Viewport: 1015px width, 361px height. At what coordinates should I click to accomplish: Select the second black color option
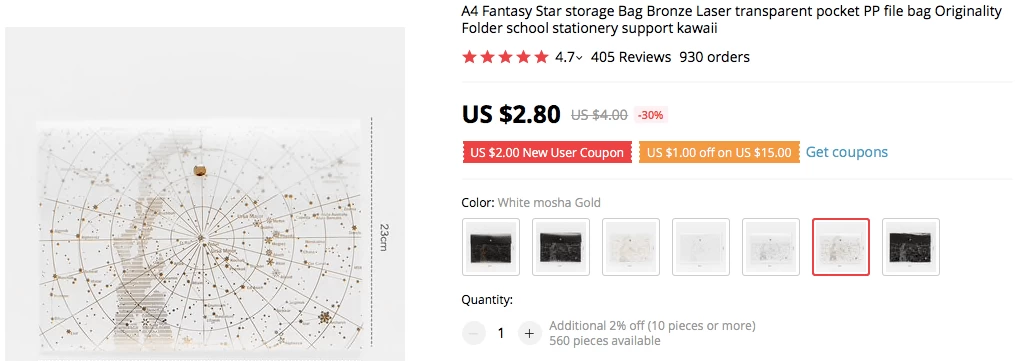(561, 247)
